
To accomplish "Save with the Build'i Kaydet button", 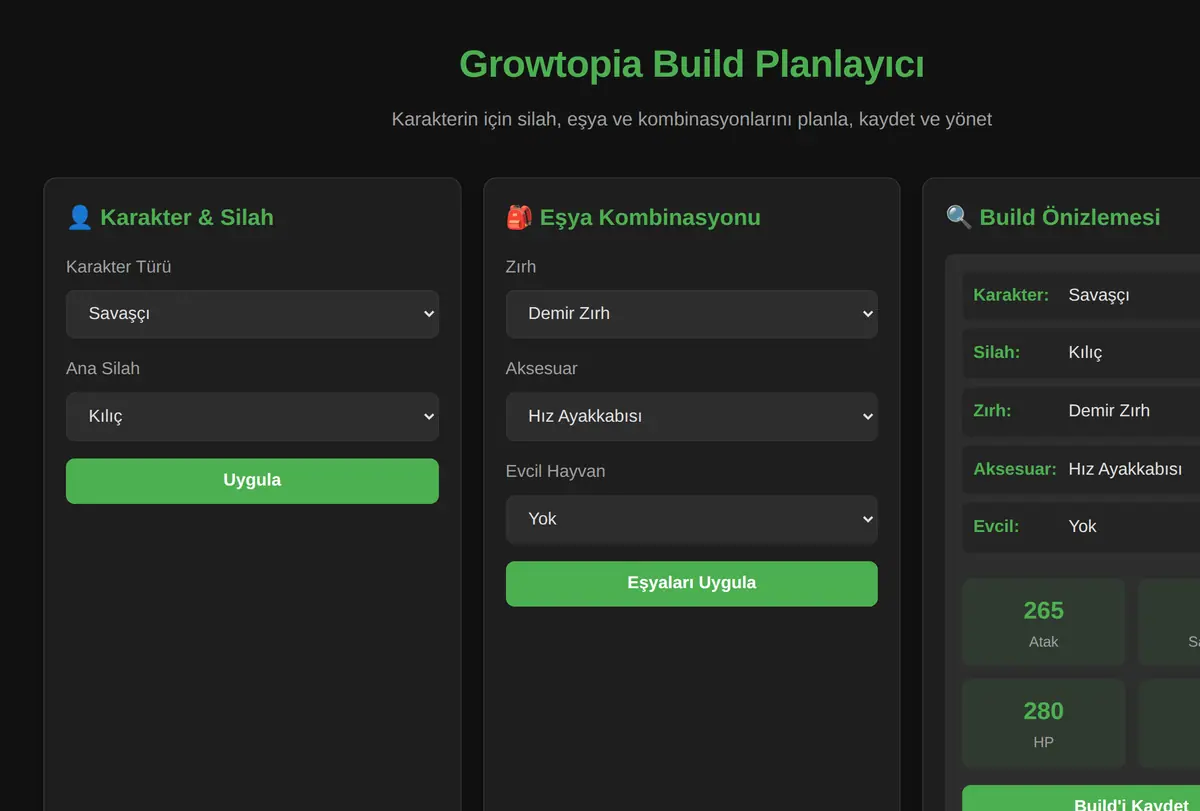I will [x=1081, y=799].
